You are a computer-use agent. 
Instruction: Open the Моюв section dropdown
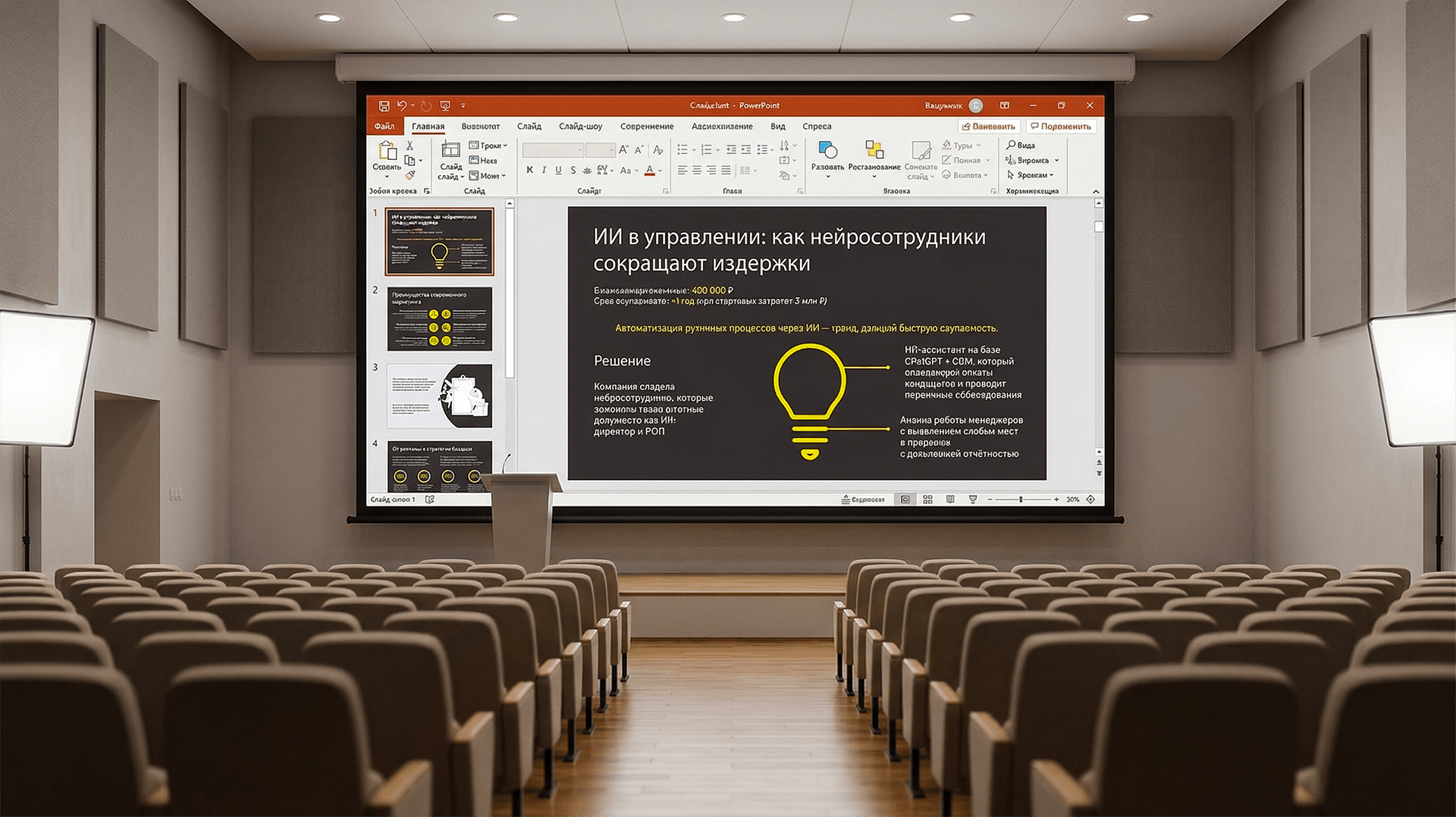tap(487, 176)
